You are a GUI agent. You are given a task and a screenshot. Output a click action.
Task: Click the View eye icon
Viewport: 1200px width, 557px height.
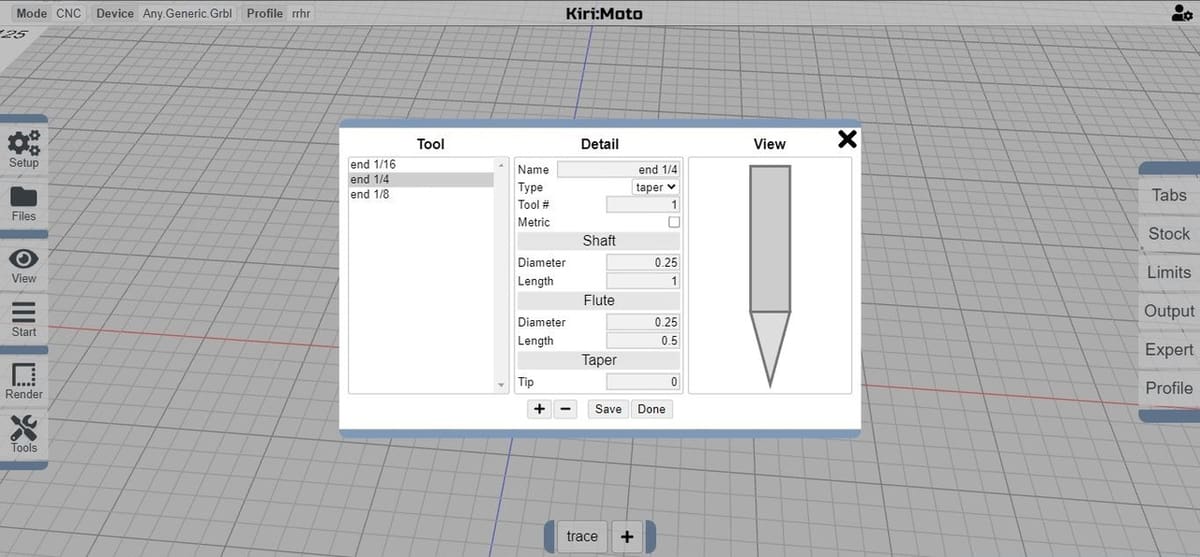[x=24, y=258]
